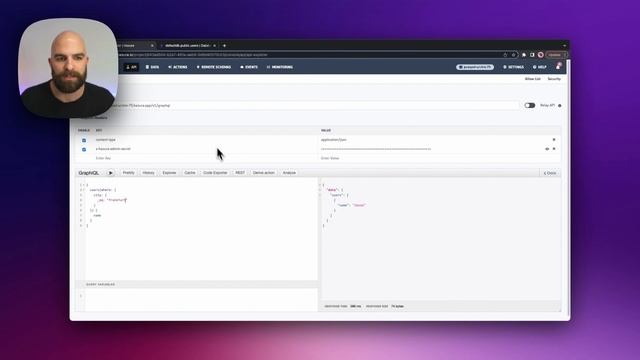The image size is (640, 360).
Task: Toggle the Explorer panel
Action: pyautogui.click(x=169, y=173)
